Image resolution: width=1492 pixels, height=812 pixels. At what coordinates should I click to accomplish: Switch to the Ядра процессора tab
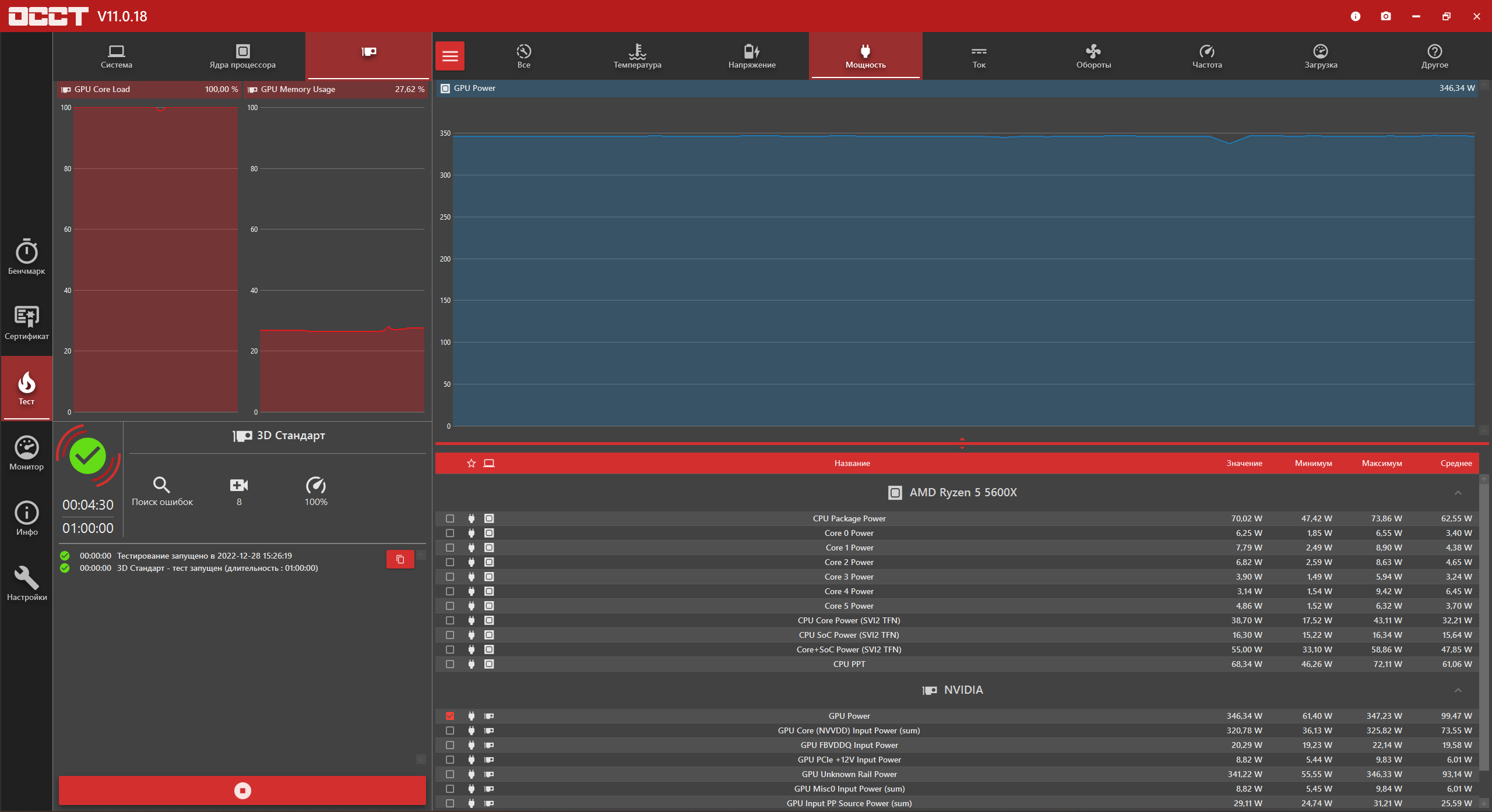coord(242,57)
